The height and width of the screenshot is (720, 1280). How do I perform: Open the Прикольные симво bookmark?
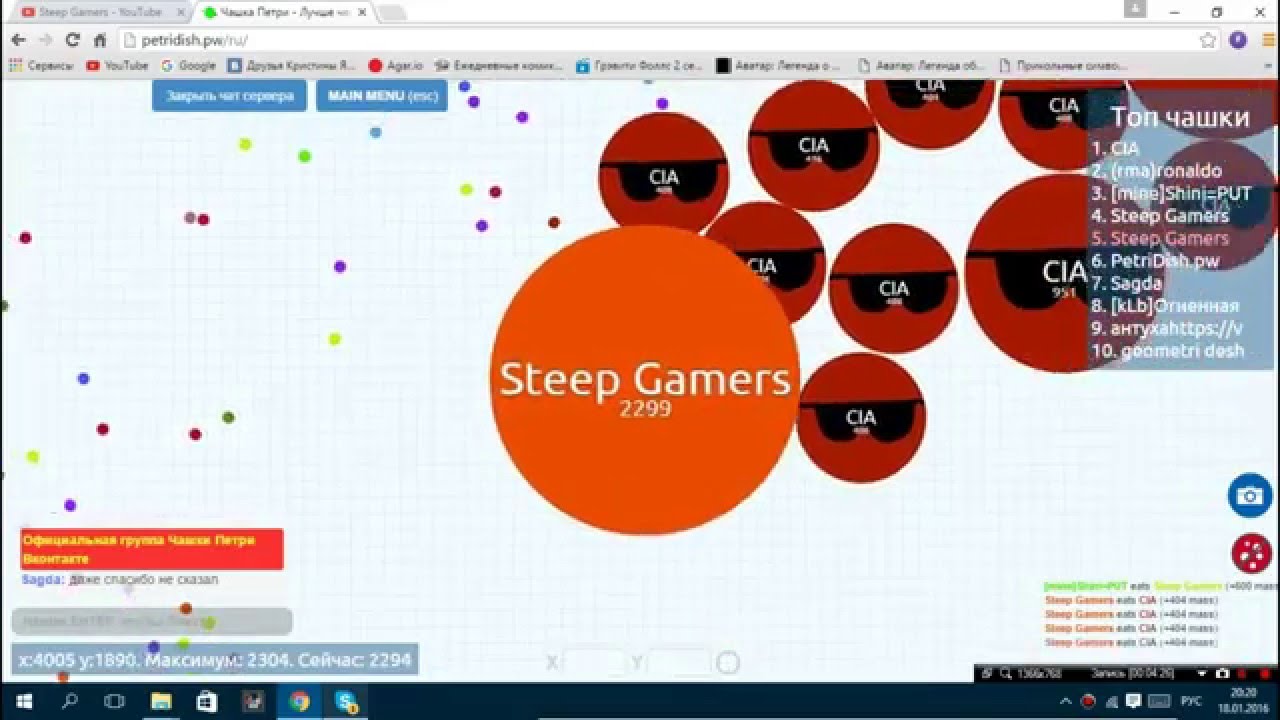pos(1062,65)
